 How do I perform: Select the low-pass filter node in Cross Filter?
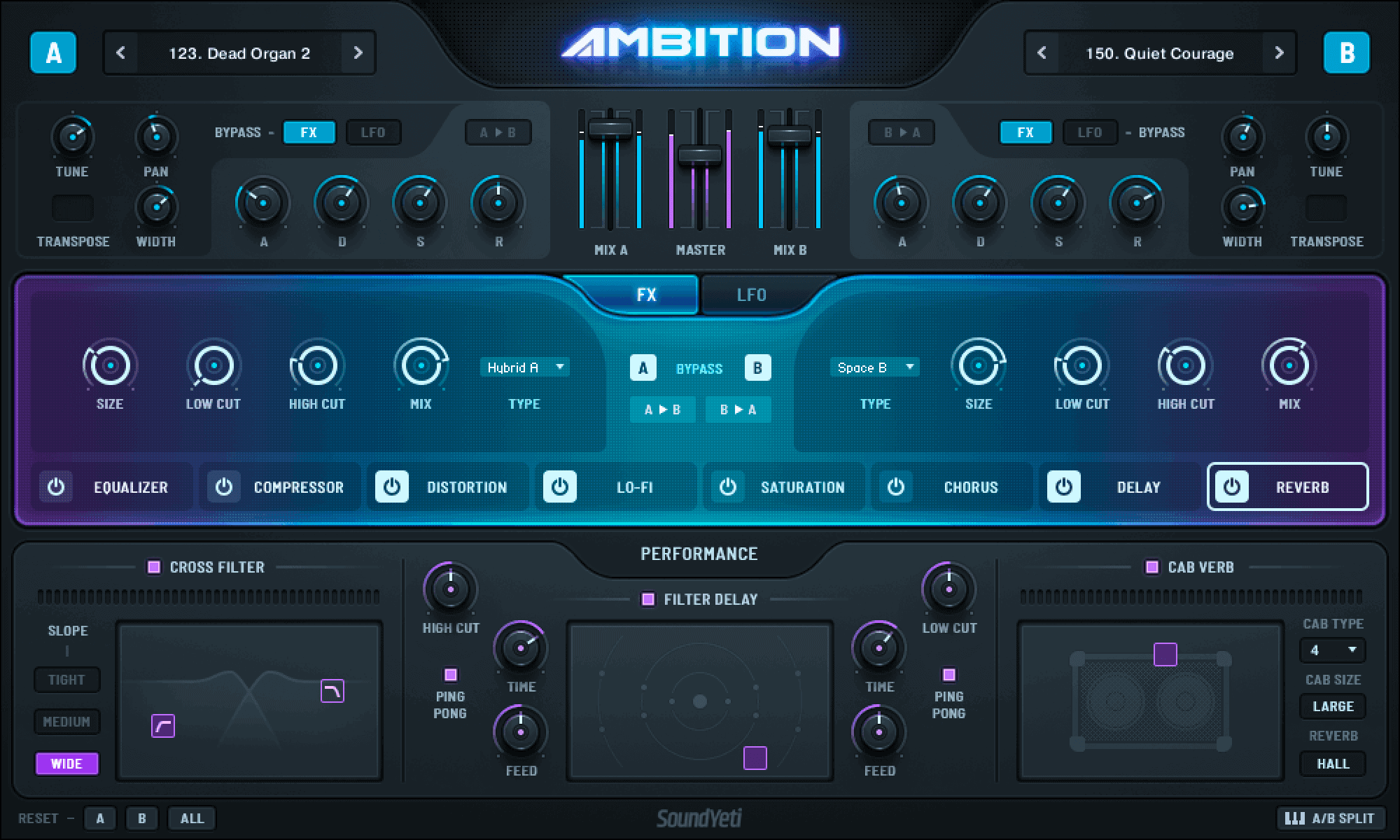point(332,691)
